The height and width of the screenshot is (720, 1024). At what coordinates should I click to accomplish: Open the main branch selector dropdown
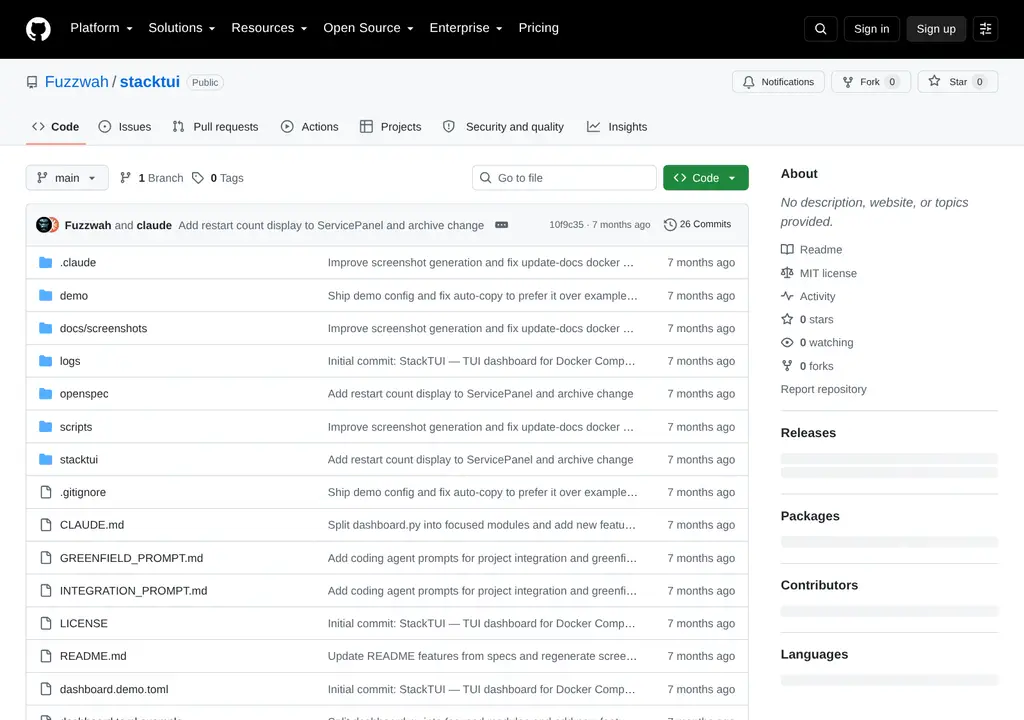[67, 178]
